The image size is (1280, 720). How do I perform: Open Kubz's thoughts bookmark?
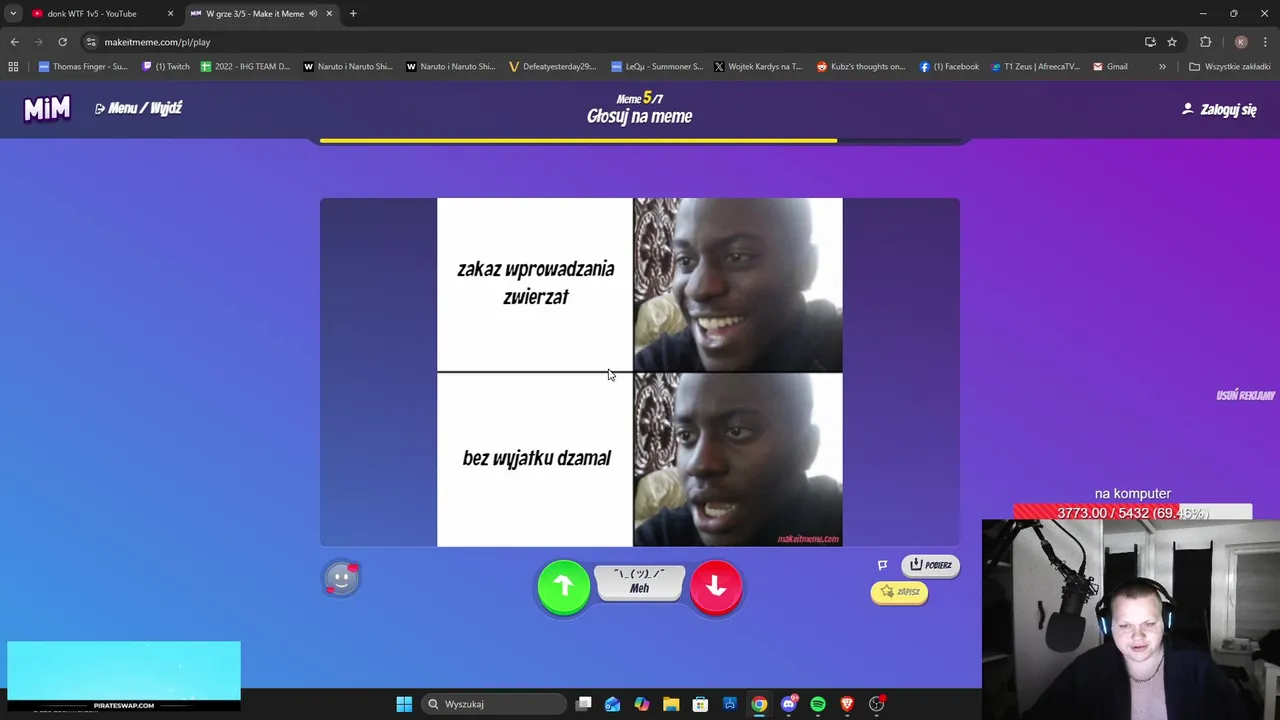tap(861, 67)
